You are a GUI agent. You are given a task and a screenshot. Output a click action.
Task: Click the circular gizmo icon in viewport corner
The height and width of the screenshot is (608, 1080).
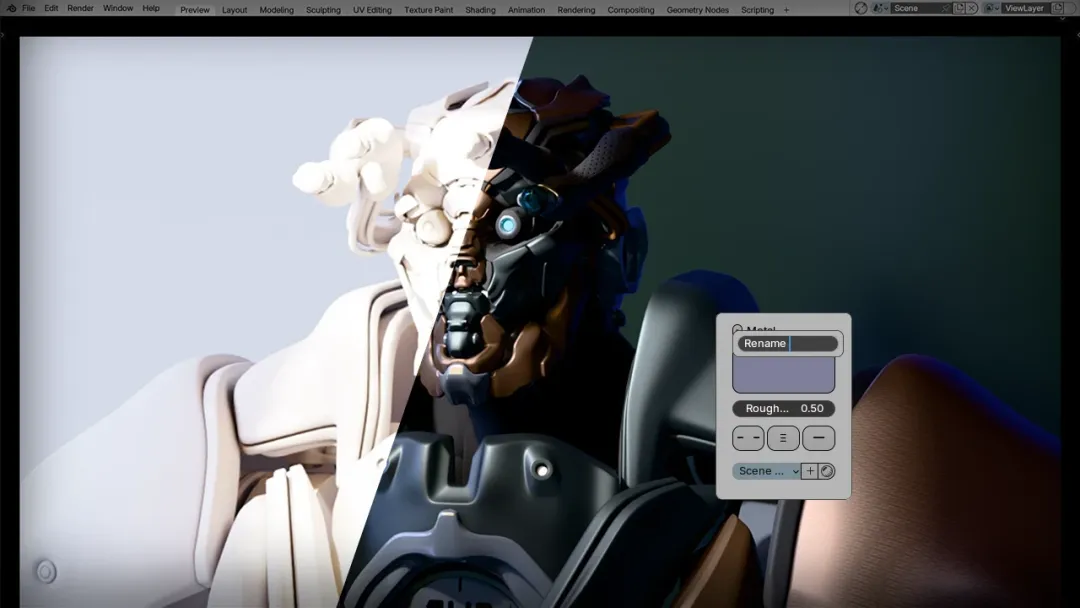45,571
